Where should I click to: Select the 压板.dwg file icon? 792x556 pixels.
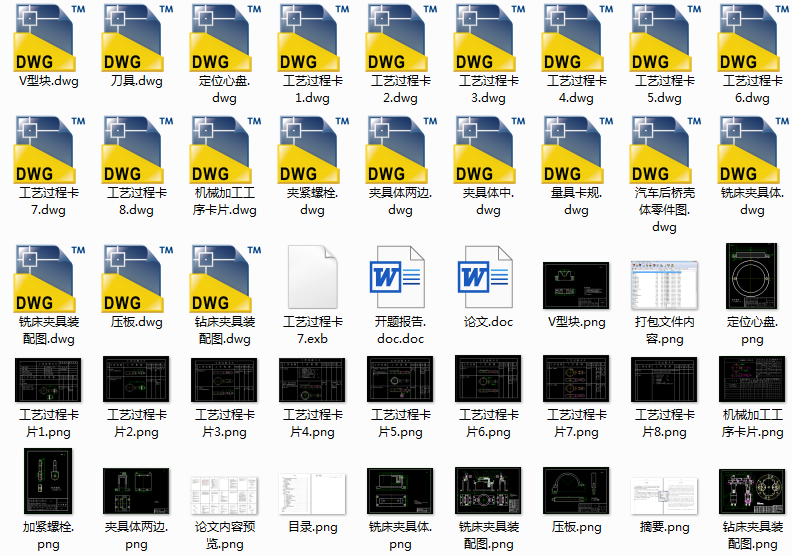click(136, 279)
